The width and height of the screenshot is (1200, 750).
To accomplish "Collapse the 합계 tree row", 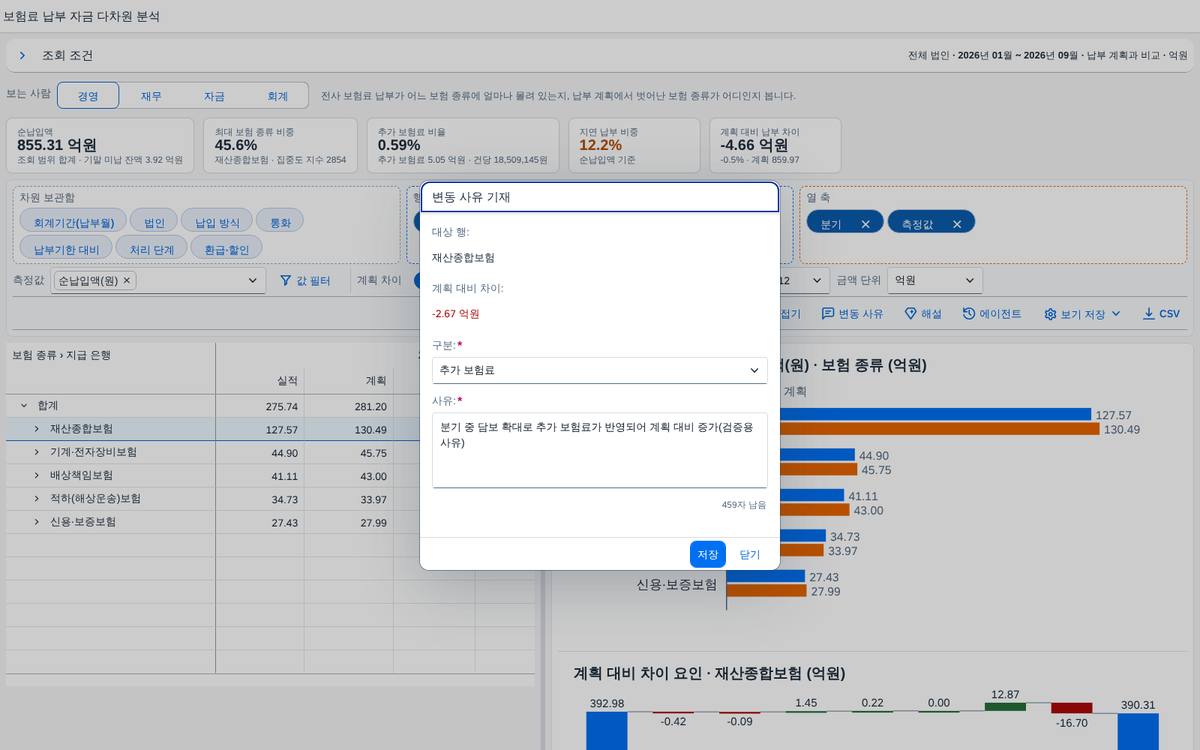I will [24, 406].
